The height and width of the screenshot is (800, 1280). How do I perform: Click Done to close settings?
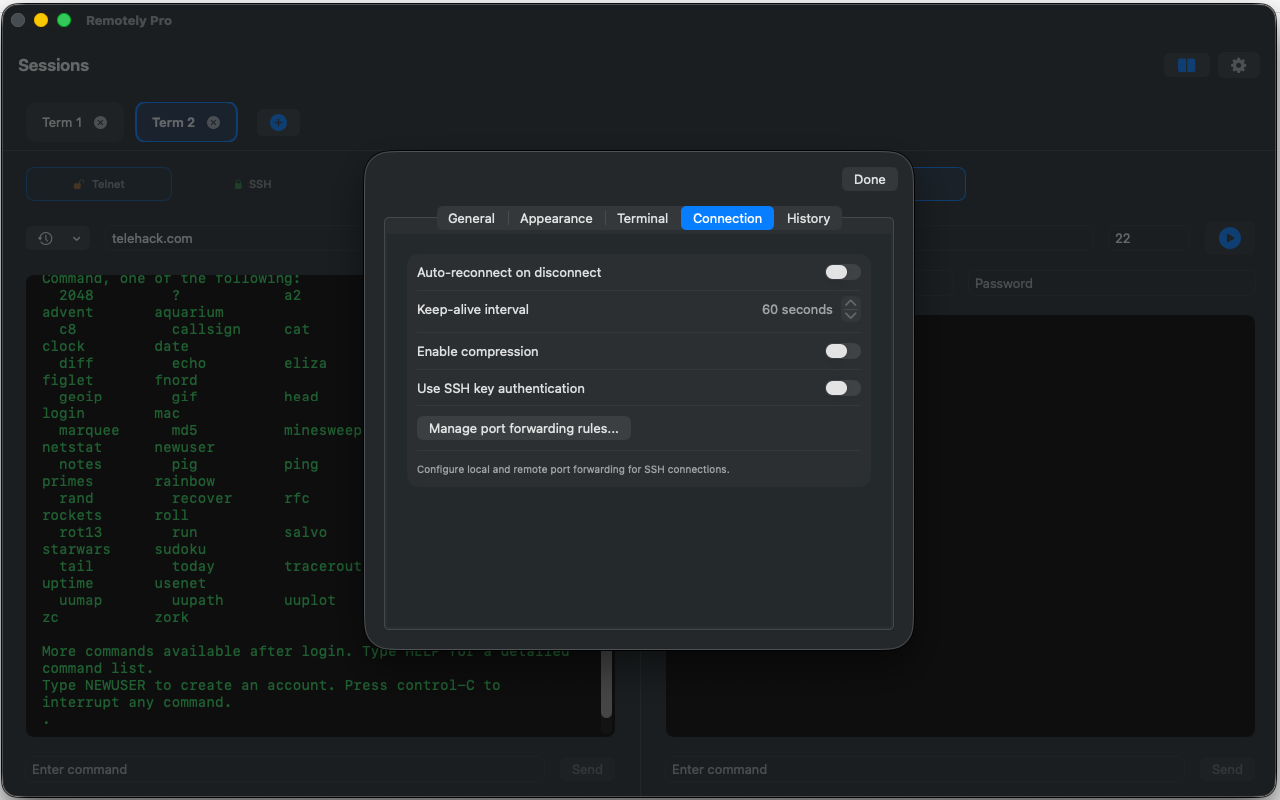pos(869,179)
